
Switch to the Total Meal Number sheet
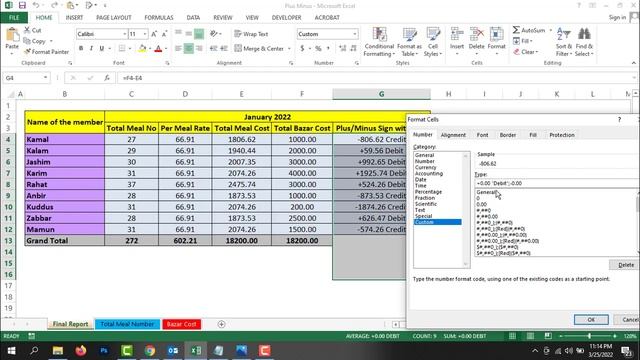point(127,324)
